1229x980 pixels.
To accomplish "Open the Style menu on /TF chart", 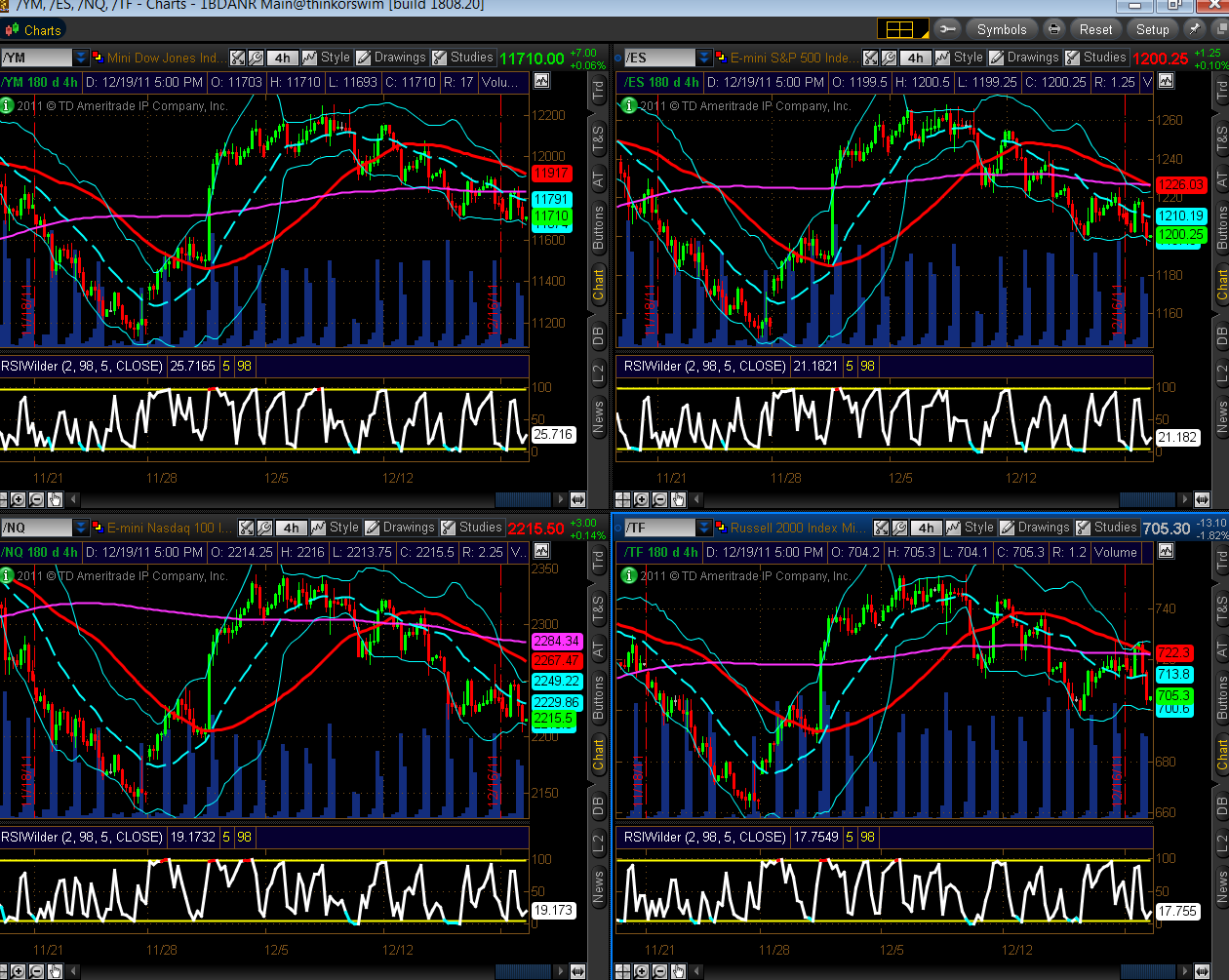I will (x=971, y=527).
